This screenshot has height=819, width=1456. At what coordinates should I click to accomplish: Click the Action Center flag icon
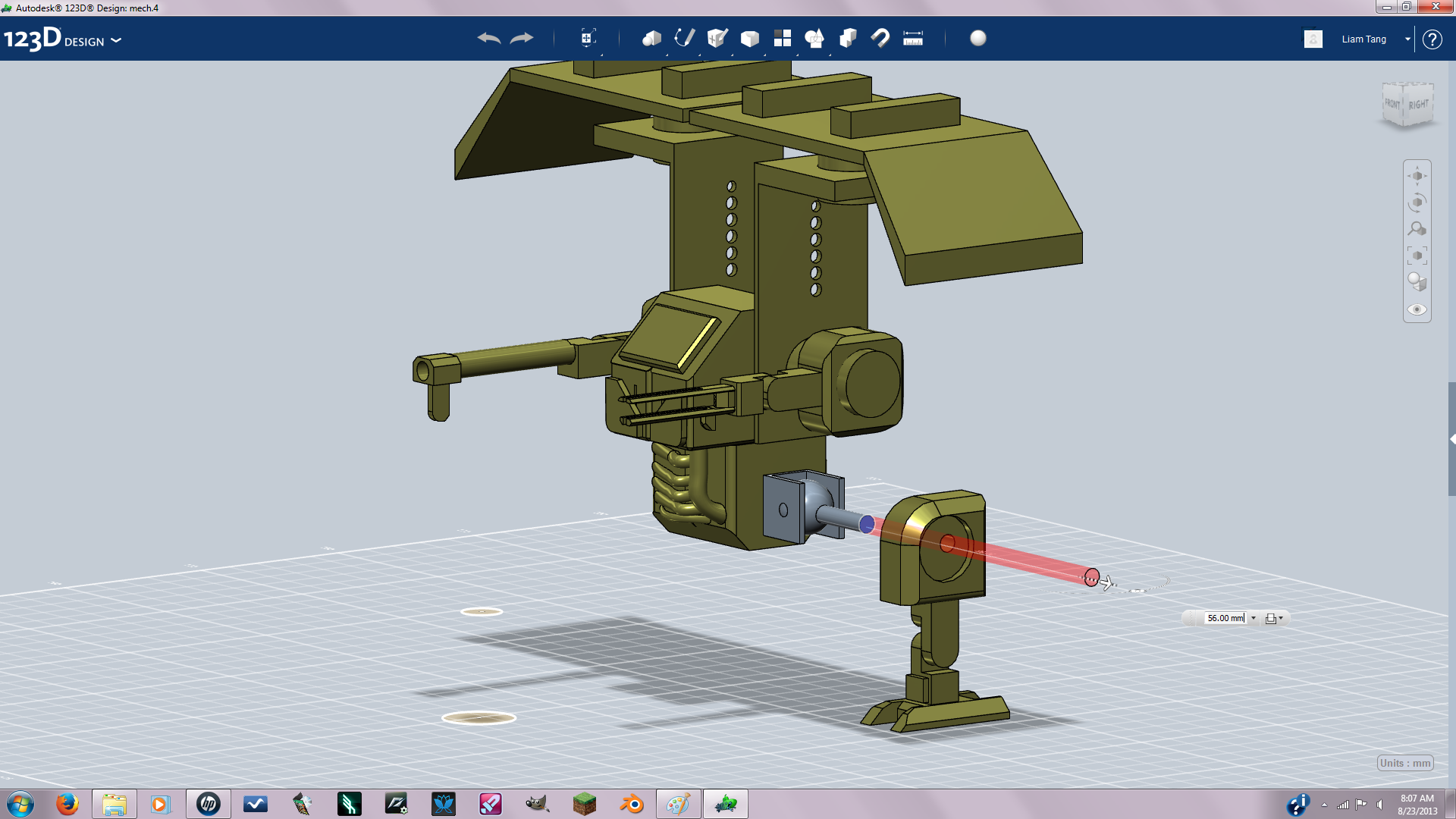coord(1361,805)
